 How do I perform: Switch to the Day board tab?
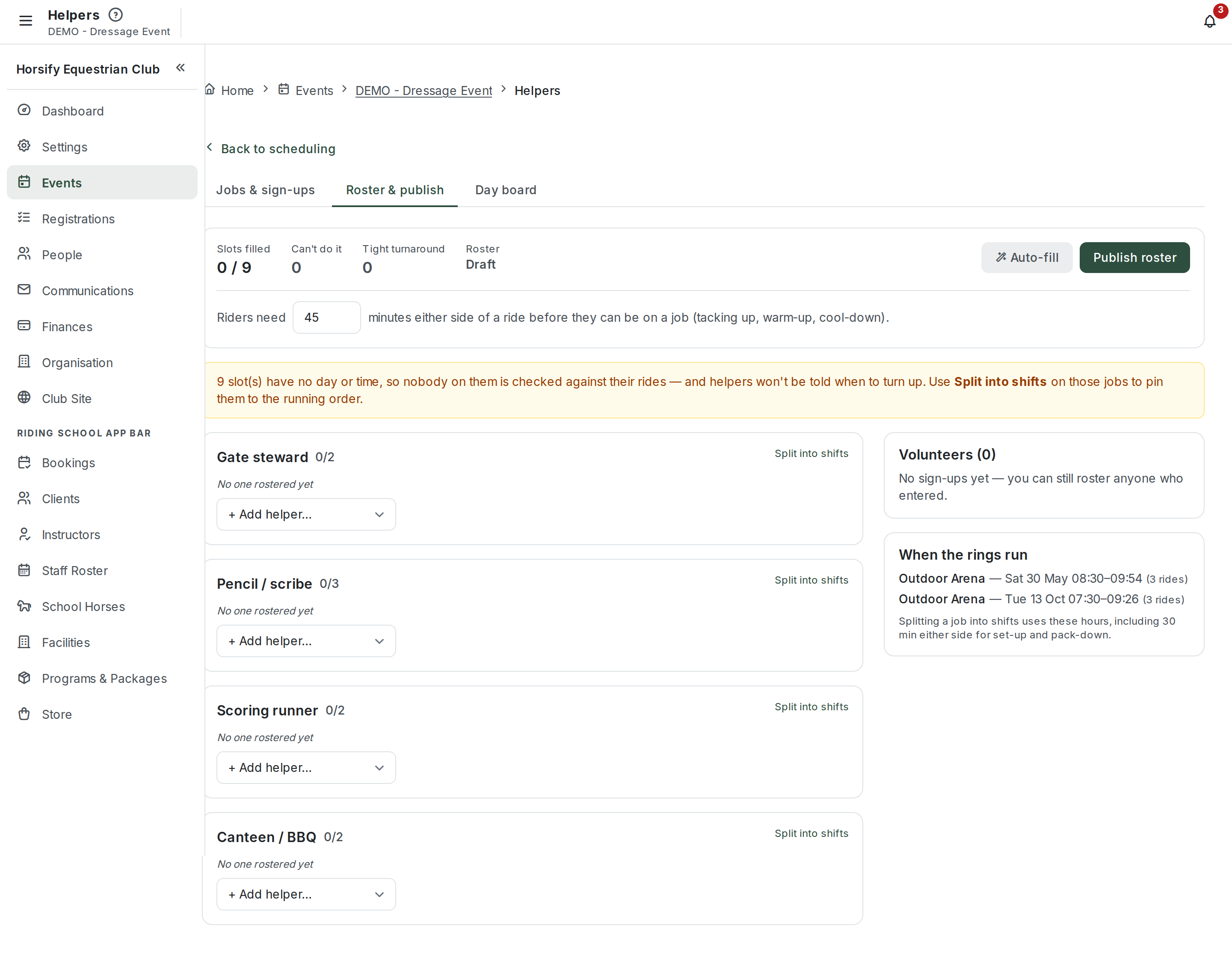506,190
